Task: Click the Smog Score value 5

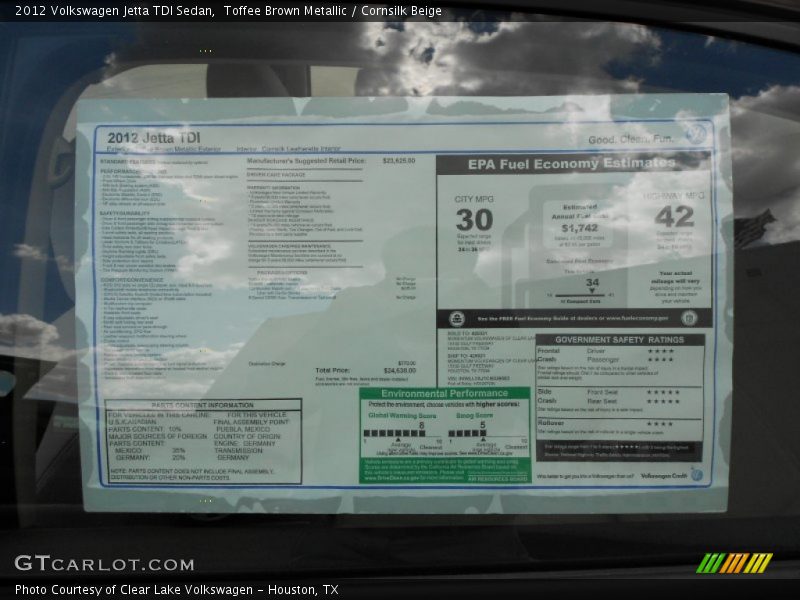Action: click(482, 425)
